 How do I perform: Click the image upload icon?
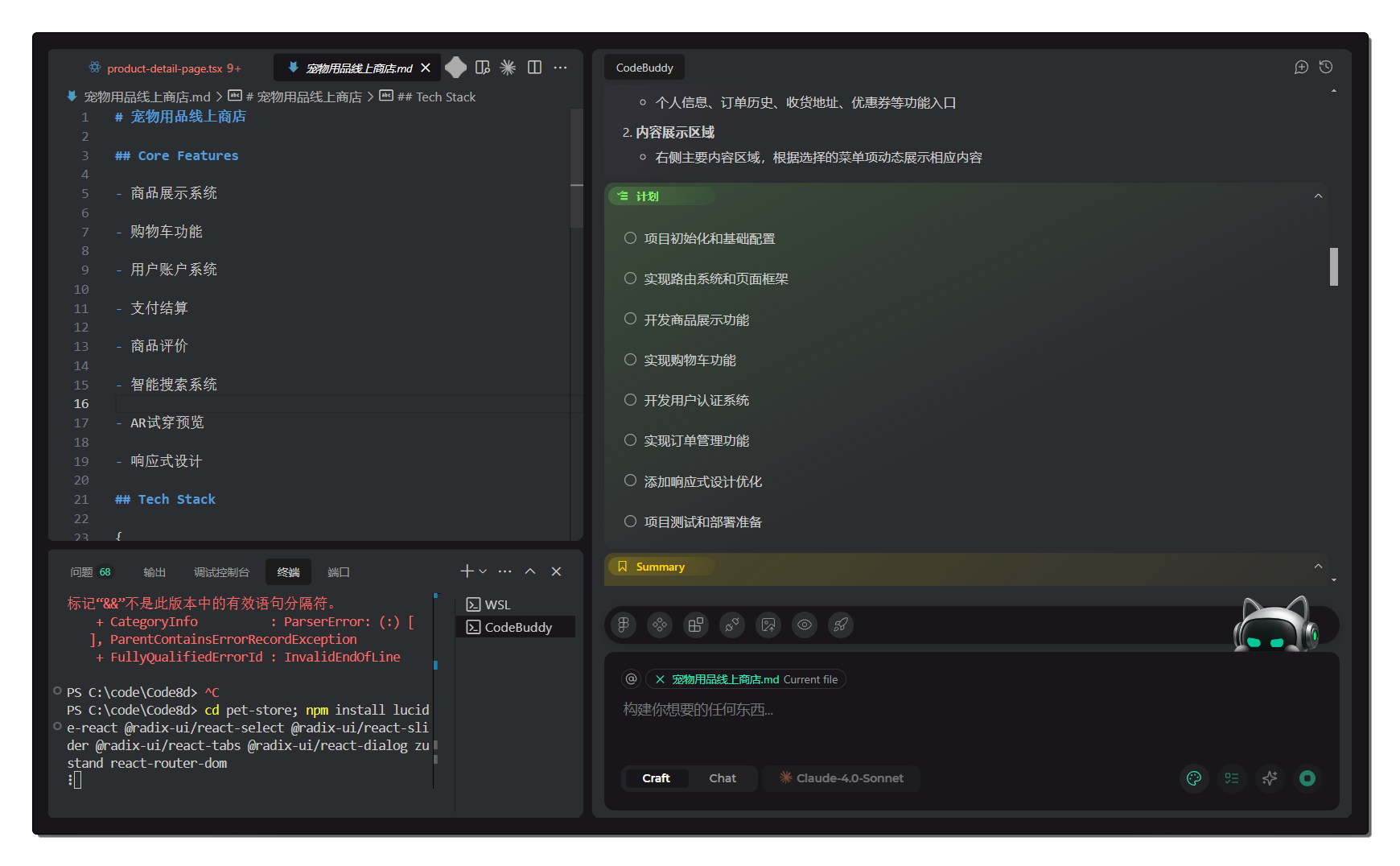coord(768,625)
